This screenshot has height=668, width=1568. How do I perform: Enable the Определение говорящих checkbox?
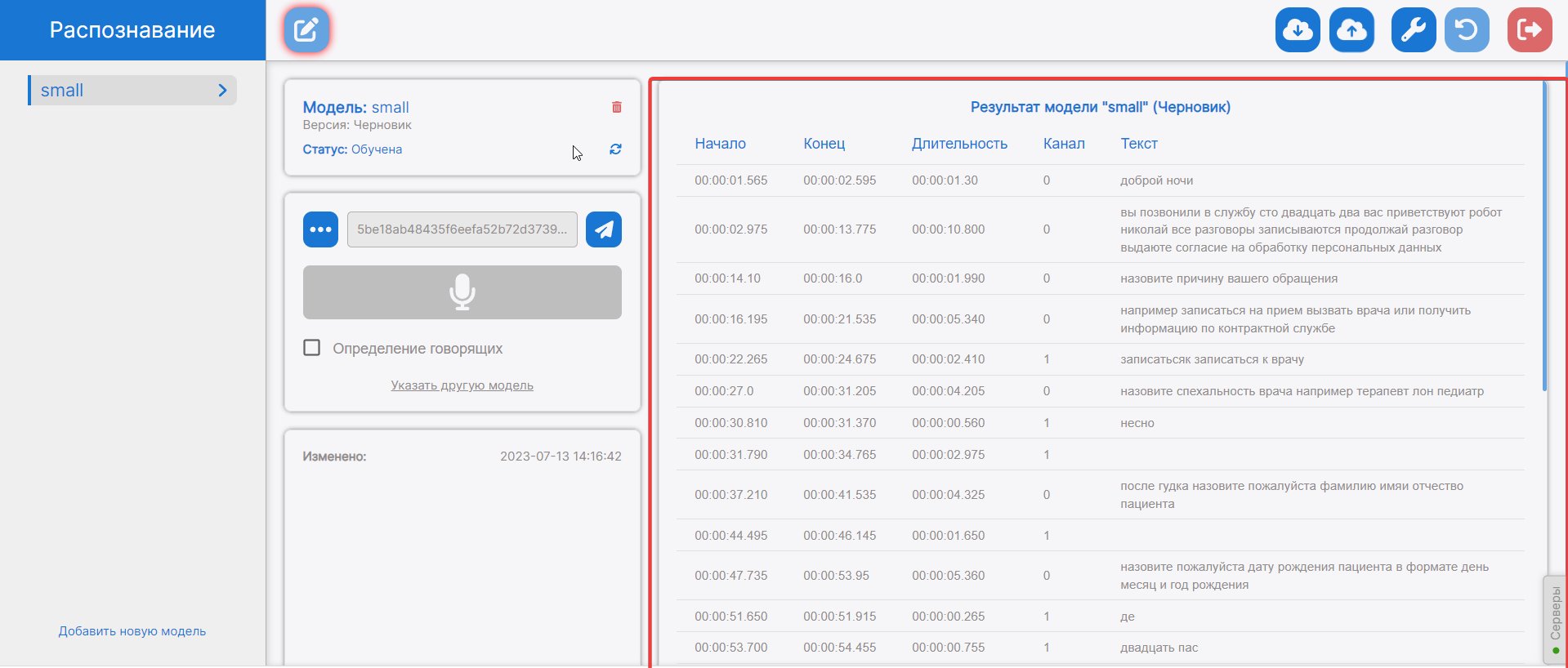pos(311,348)
